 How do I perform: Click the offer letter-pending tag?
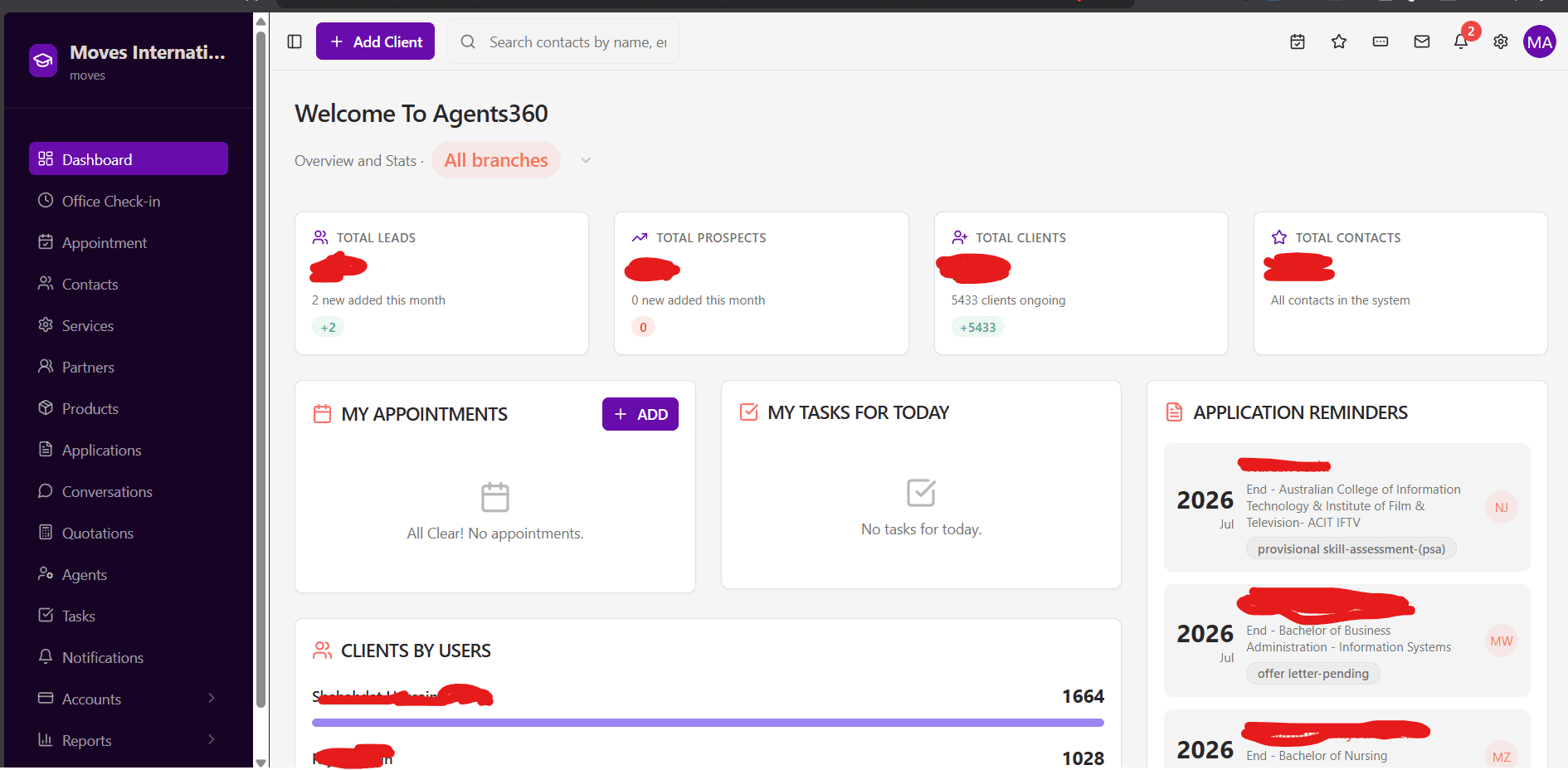[1313, 673]
